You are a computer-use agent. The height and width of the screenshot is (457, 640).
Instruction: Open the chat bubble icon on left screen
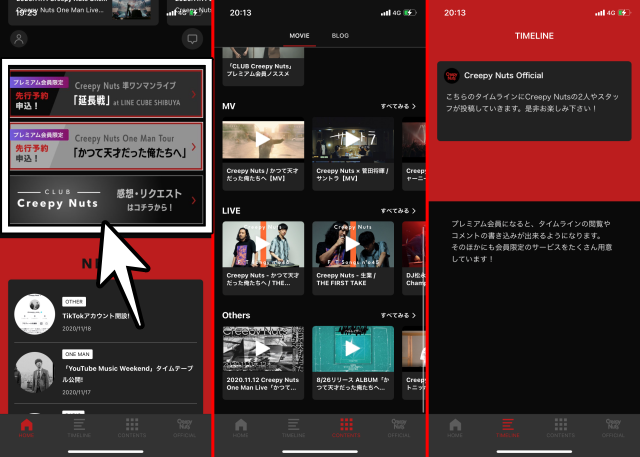pyautogui.click(x=192, y=39)
